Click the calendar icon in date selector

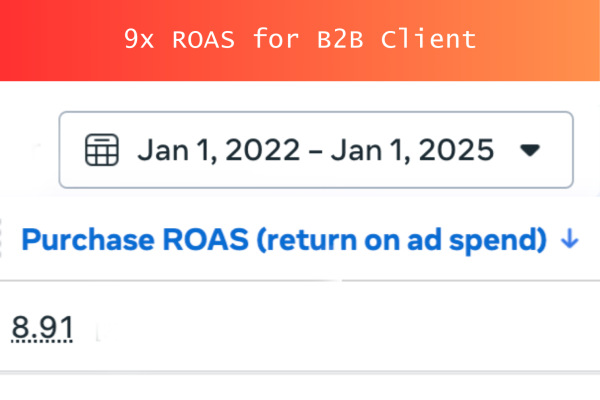click(102, 151)
